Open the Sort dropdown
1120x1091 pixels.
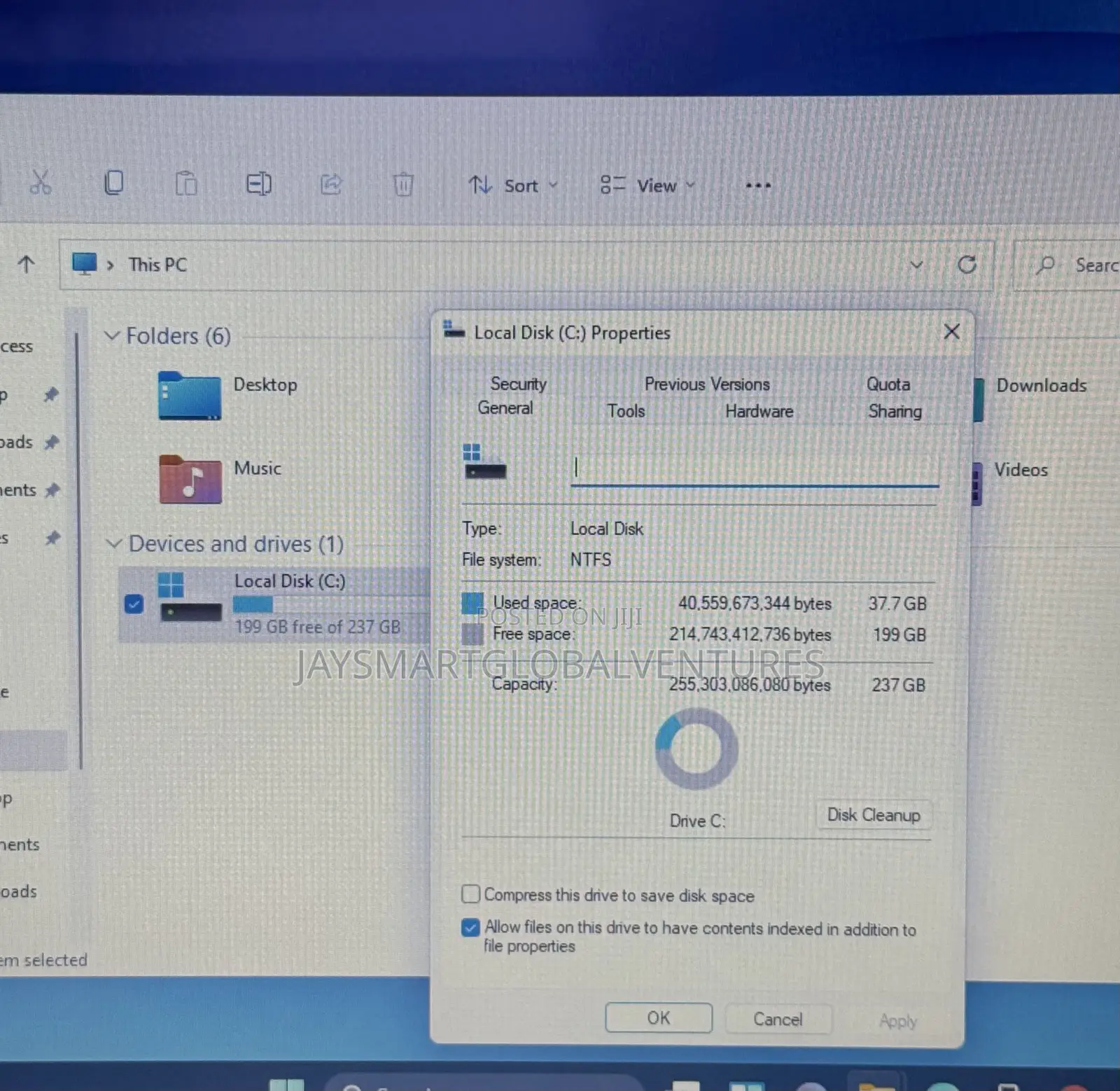tap(513, 186)
